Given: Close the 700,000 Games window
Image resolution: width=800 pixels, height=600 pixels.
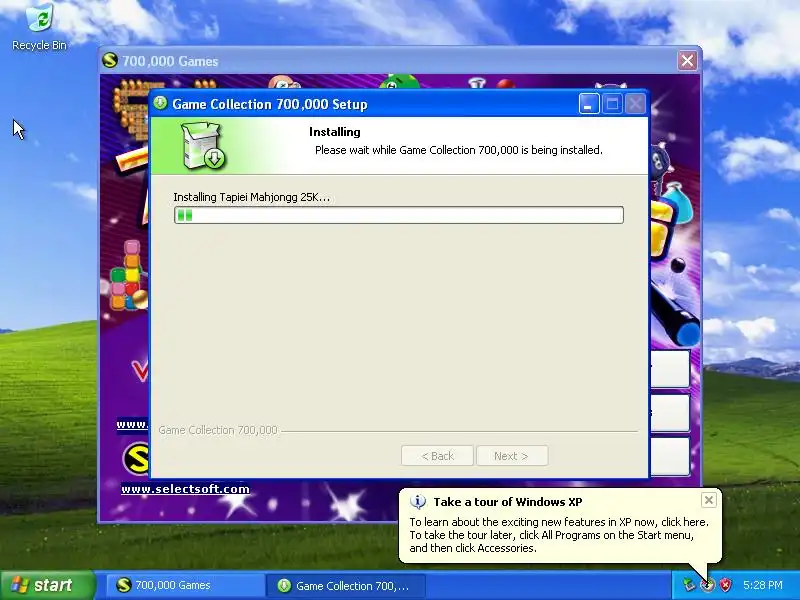Looking at the screenshot, I should pos(687,61).
